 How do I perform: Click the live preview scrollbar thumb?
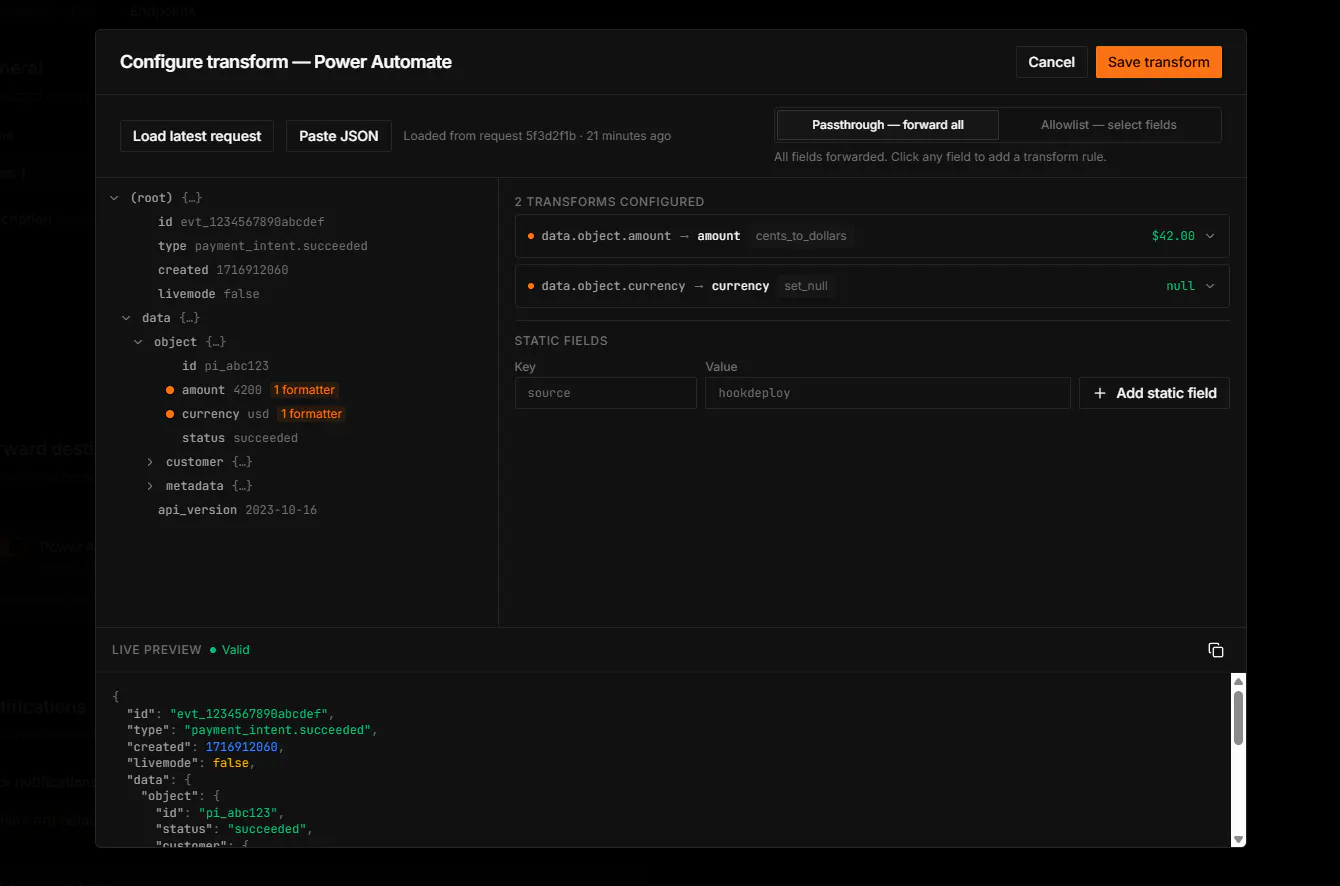[1238, 717]
